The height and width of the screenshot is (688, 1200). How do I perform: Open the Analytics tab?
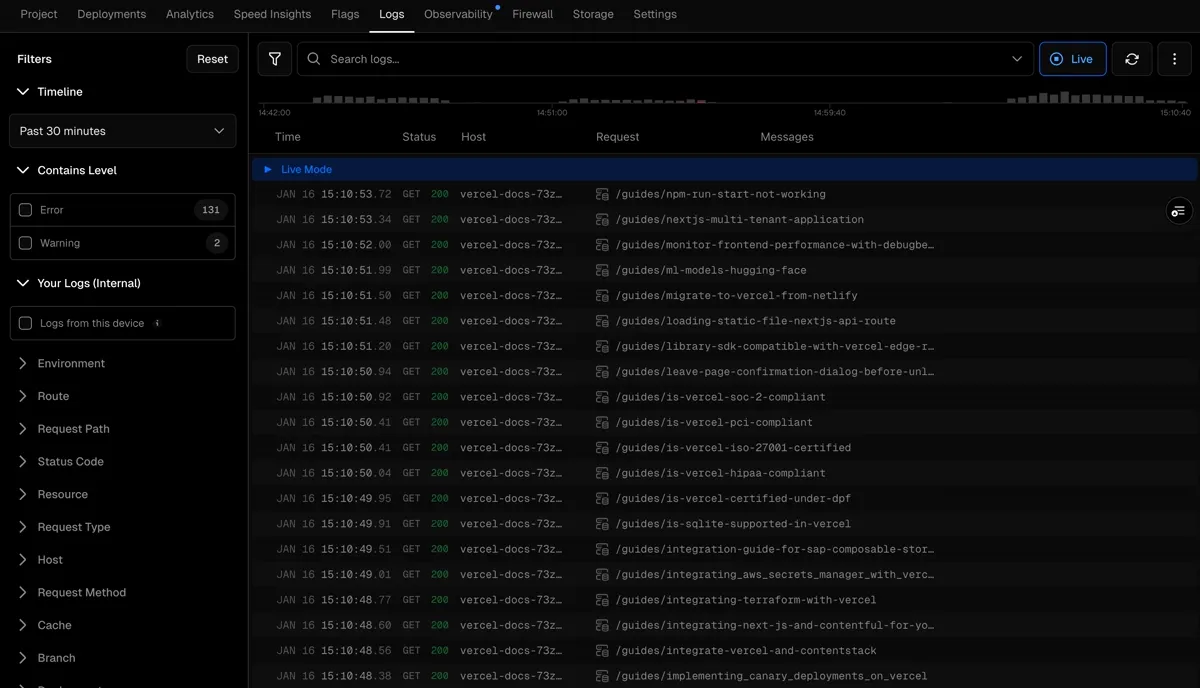[x=190, y=14]
